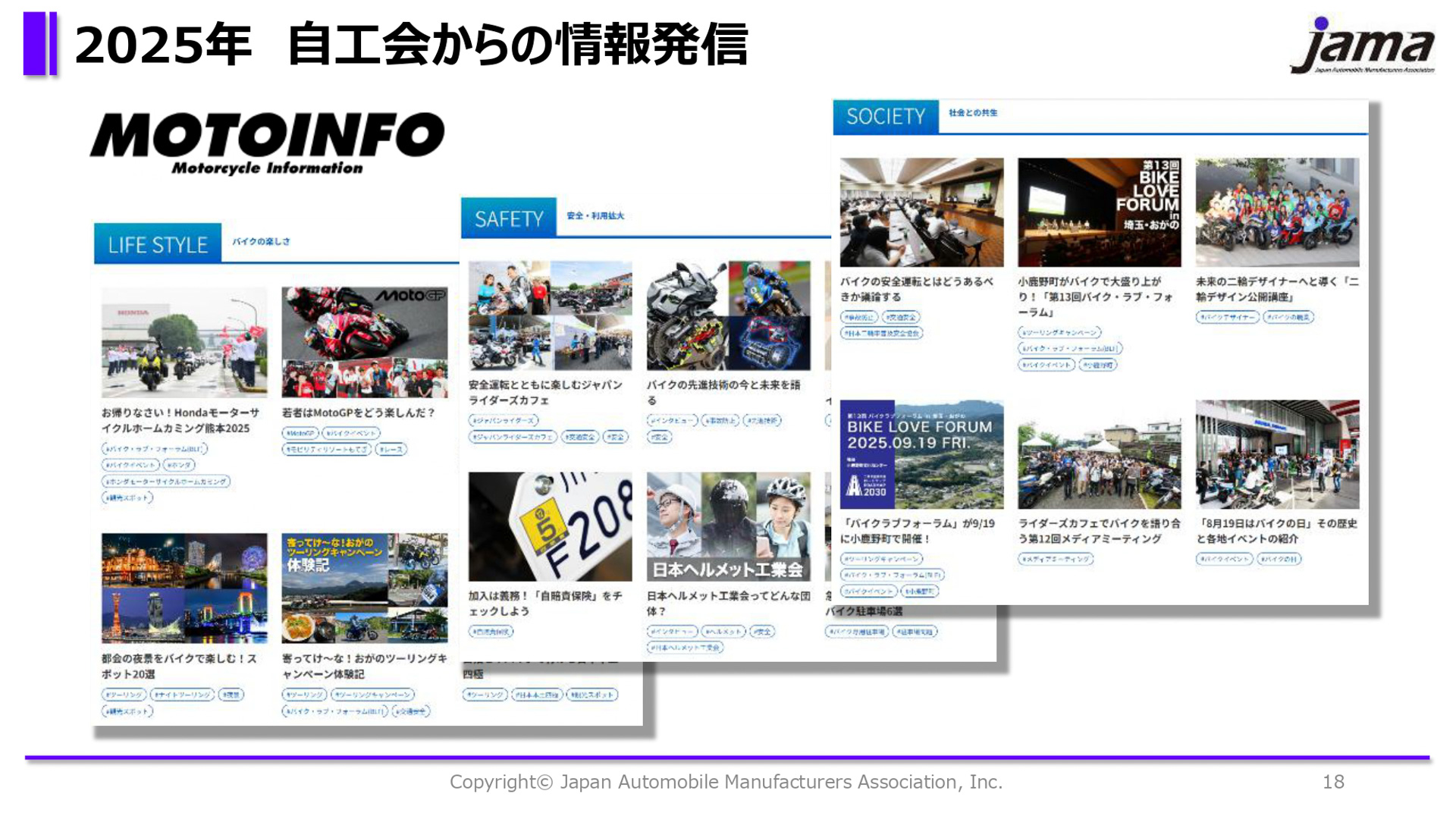
Task: Click the #ナイトツーリング tag
Action: [182, 694]
